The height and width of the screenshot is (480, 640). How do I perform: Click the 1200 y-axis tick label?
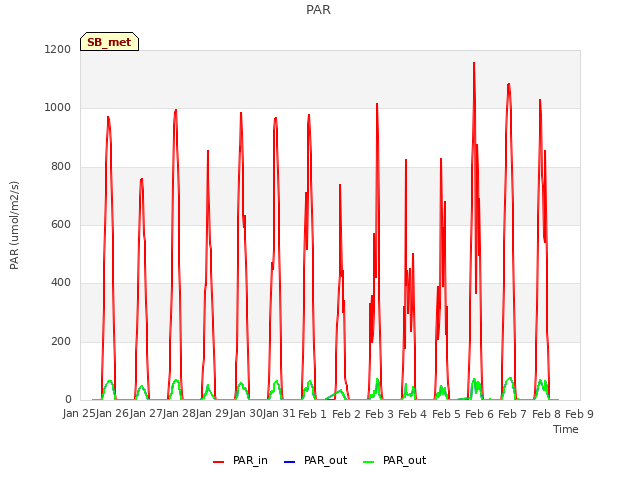click(x=58, y=49)
